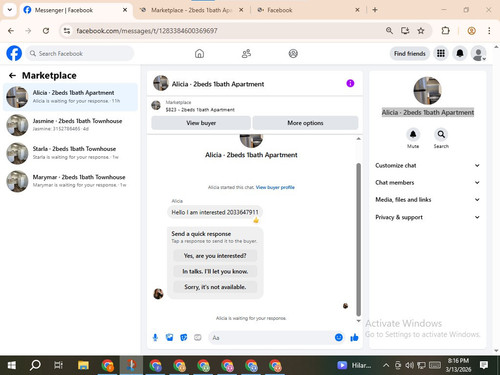Image resolution: width=500 pixels, height=375 pixels.
Task: Click the chat vertical scrollbar
Action: click(x=359, y=239)
